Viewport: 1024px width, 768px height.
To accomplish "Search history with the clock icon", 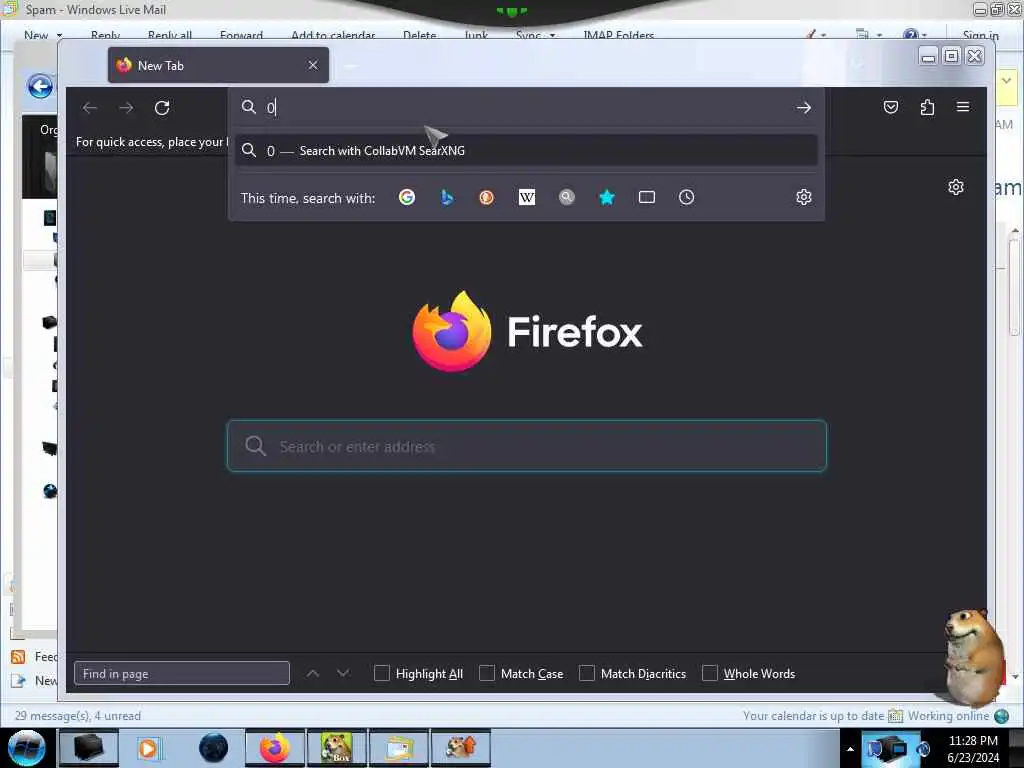I will click(x=686, y=197).
